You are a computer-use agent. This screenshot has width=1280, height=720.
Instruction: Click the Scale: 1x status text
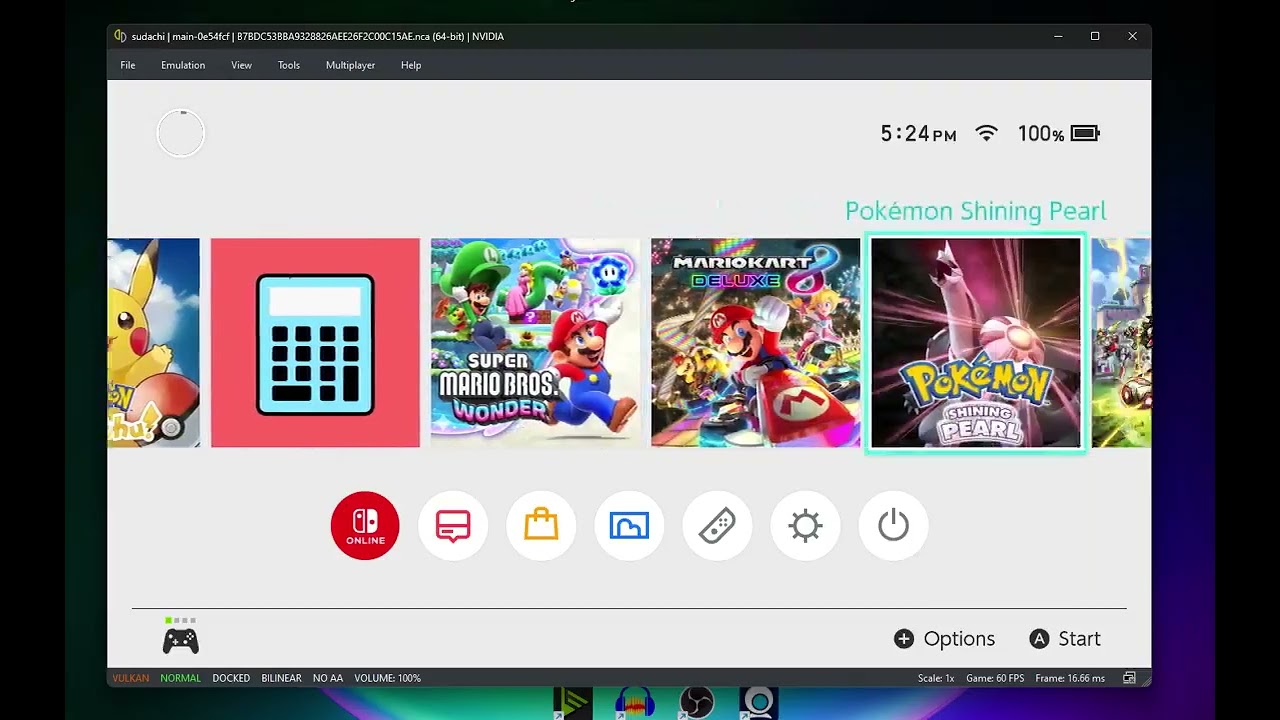point(936,678)
